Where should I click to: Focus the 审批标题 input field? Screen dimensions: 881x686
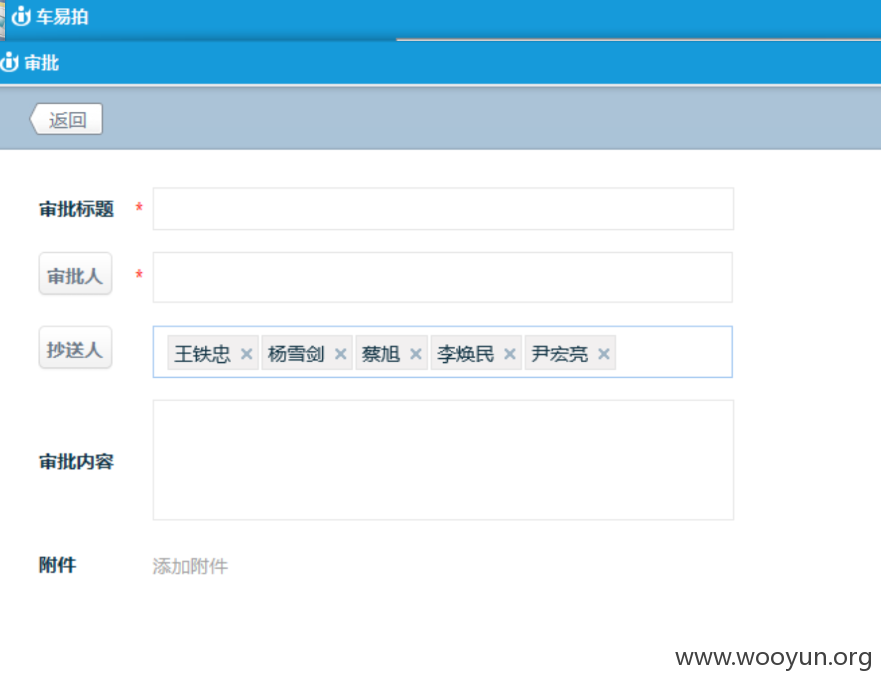[x=443, y=208]
